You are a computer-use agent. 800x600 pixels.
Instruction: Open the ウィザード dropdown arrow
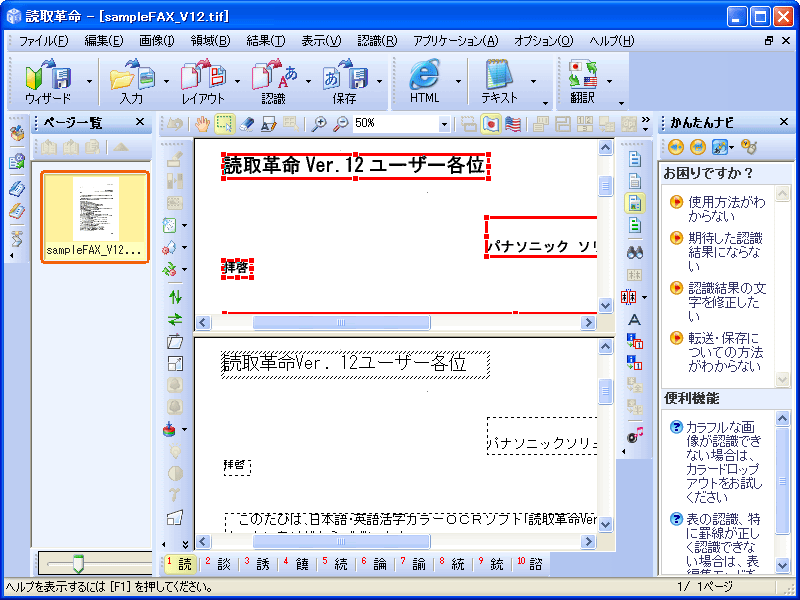(90, 81)
